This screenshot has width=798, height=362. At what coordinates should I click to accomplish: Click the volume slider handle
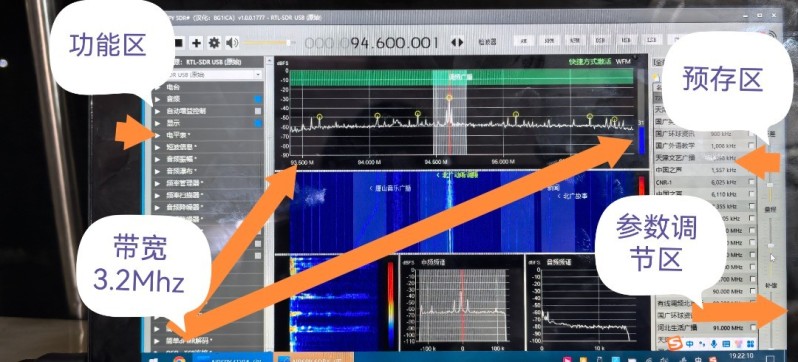pos(288,43)
